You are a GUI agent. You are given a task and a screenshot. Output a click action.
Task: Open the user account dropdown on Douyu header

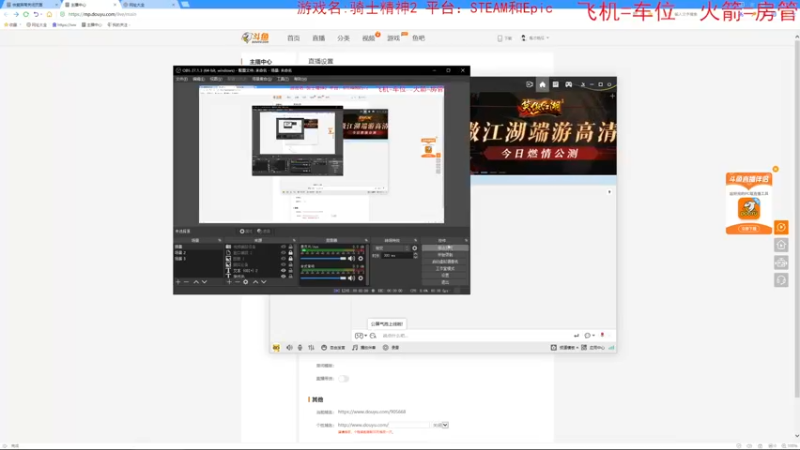pyautogui.click(x=535, y=38)
